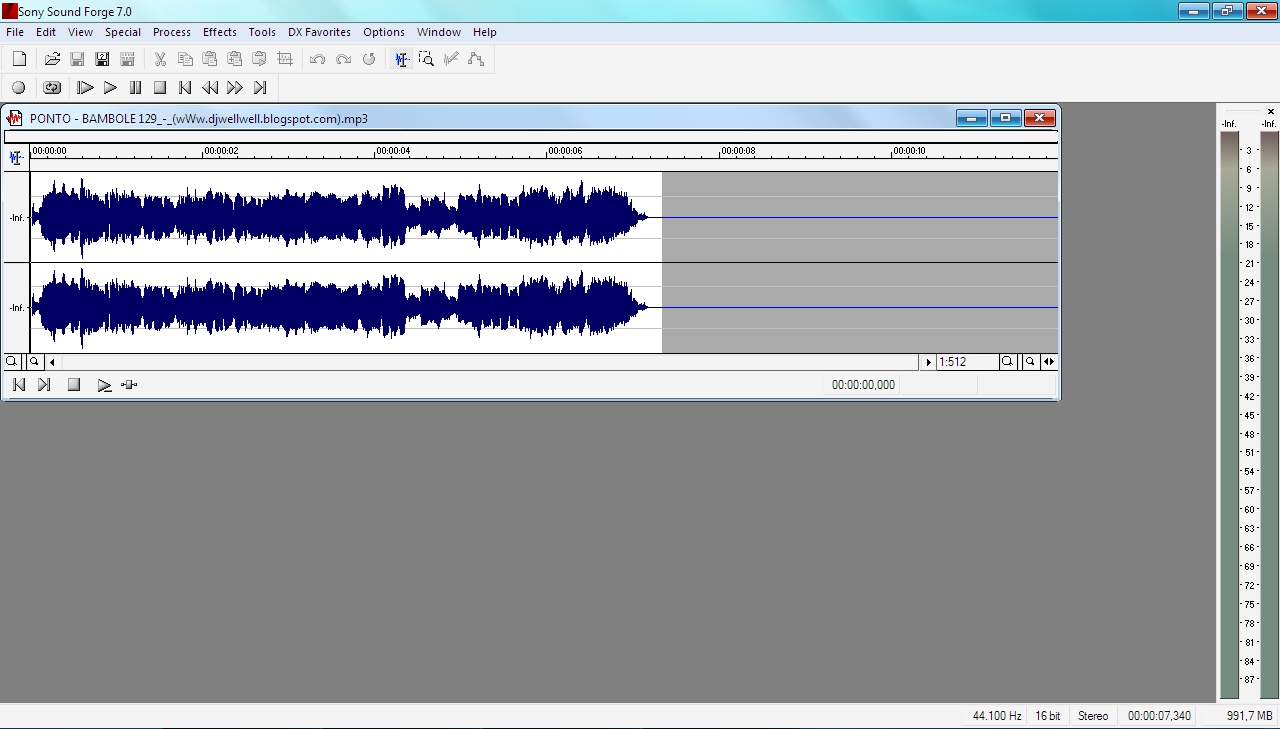Click the 00:00:04 mark on the time ruler
This screenshot has width=1280, height=729.
tap(393, 151)
